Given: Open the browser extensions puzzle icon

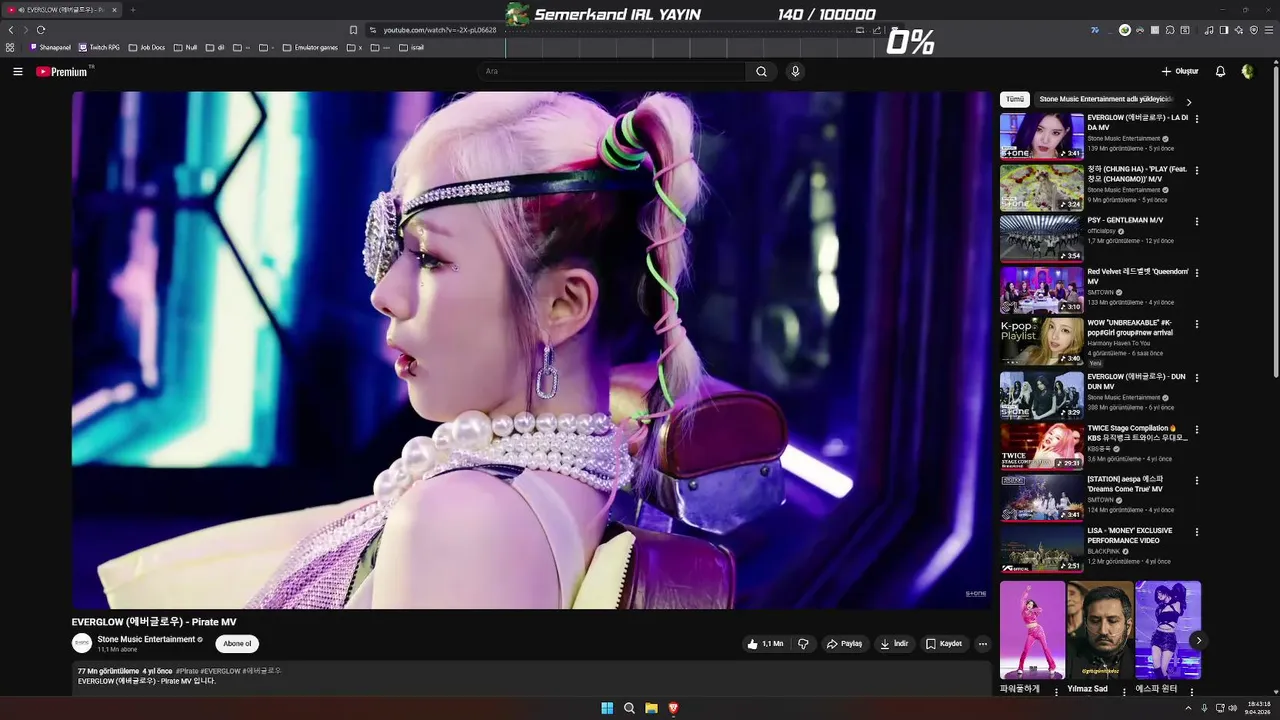Looking at the screenshot, I should (x=1170, y=30).
